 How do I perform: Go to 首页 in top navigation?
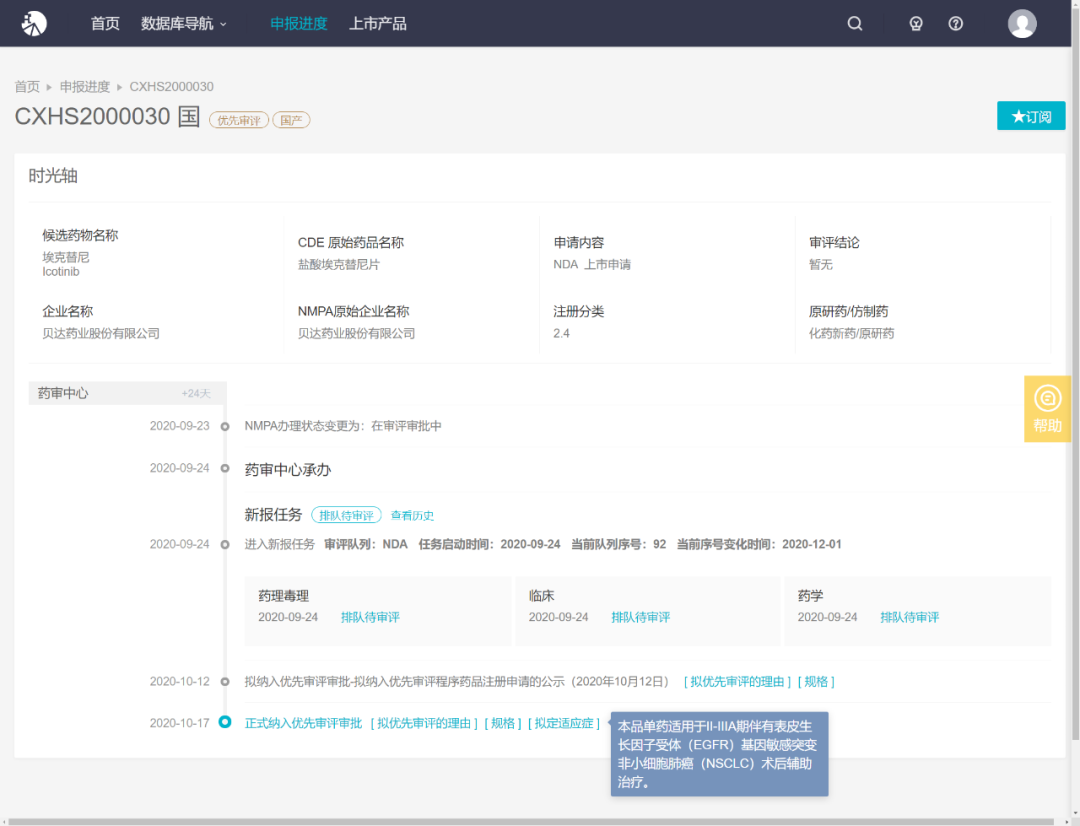(105, 23)
